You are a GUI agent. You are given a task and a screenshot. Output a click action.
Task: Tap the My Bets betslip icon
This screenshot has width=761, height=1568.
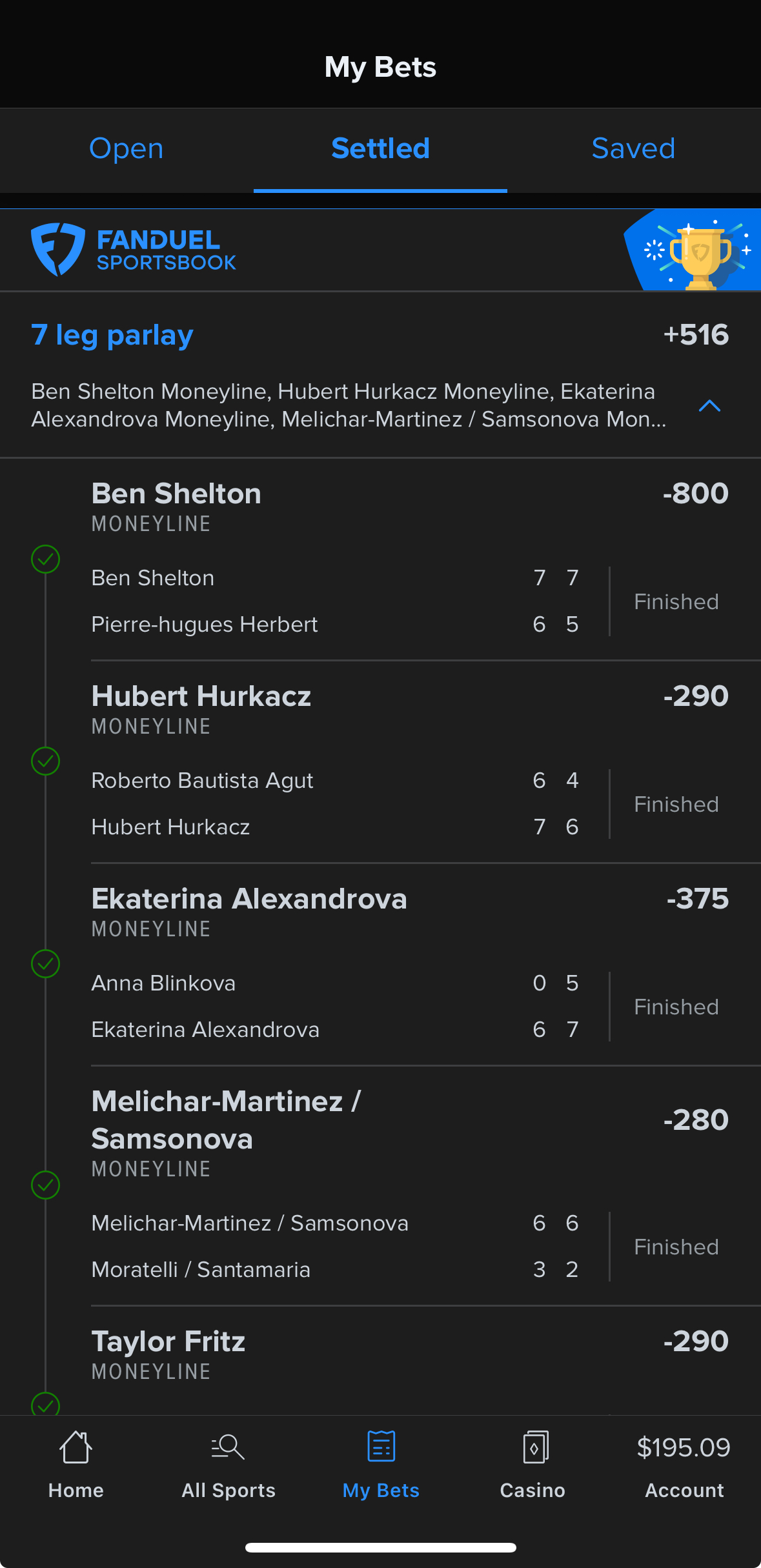point(381,1446)
